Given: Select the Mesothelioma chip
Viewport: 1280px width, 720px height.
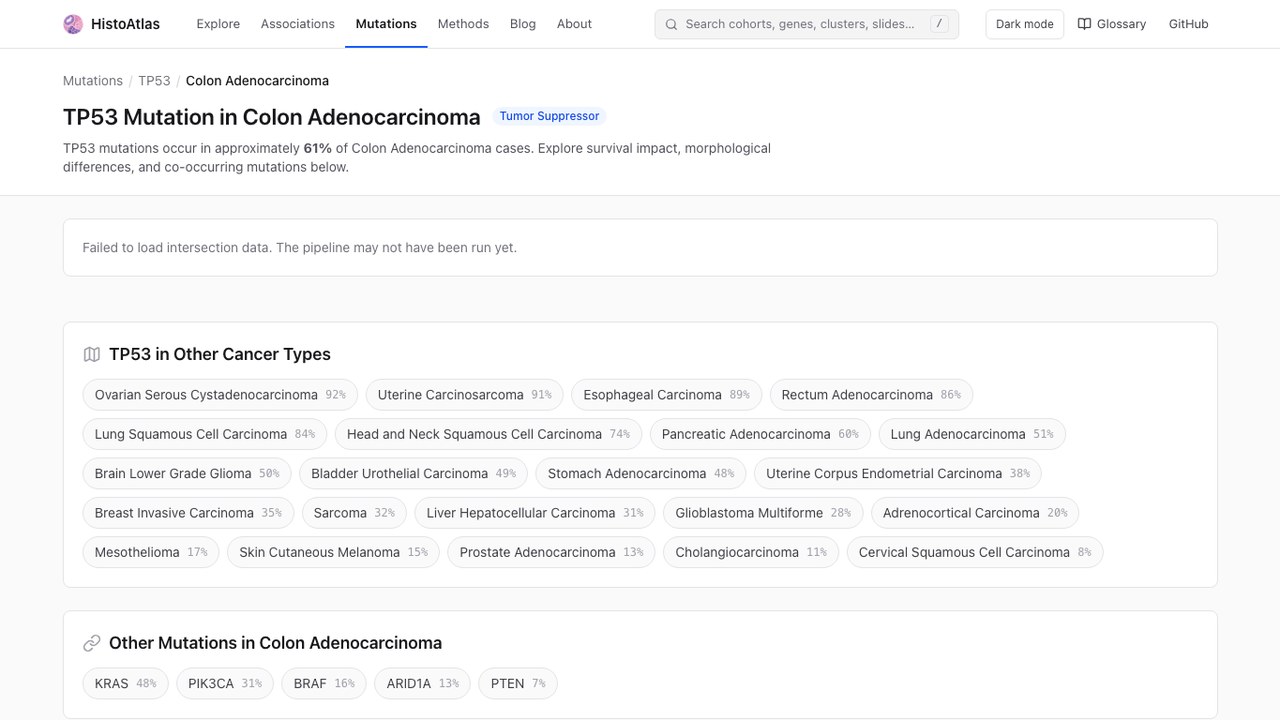Looking at the screenshot, I should pos(151,552).
